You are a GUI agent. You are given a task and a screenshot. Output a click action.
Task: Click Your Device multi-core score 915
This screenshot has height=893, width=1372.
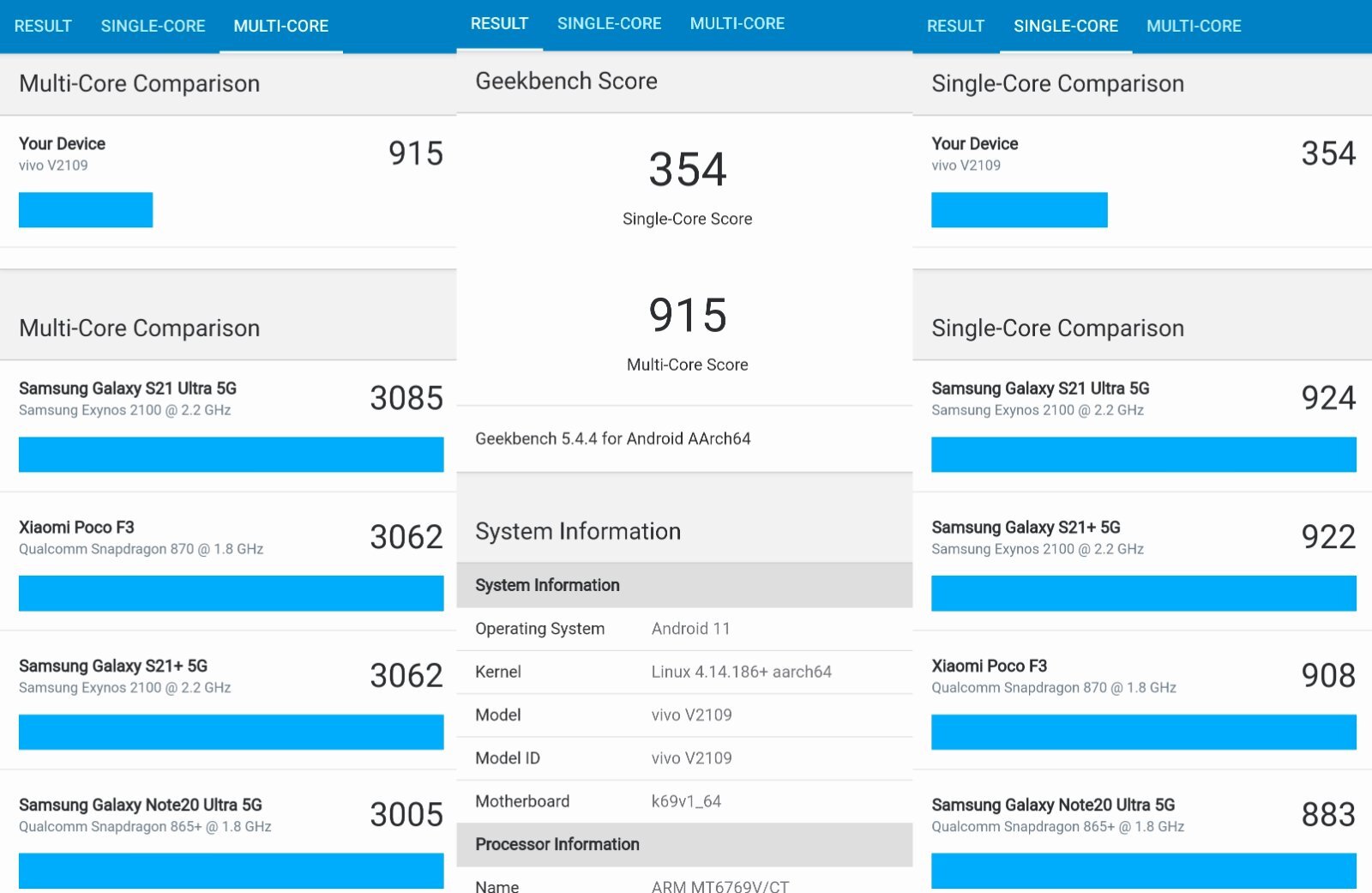point(416,154)
